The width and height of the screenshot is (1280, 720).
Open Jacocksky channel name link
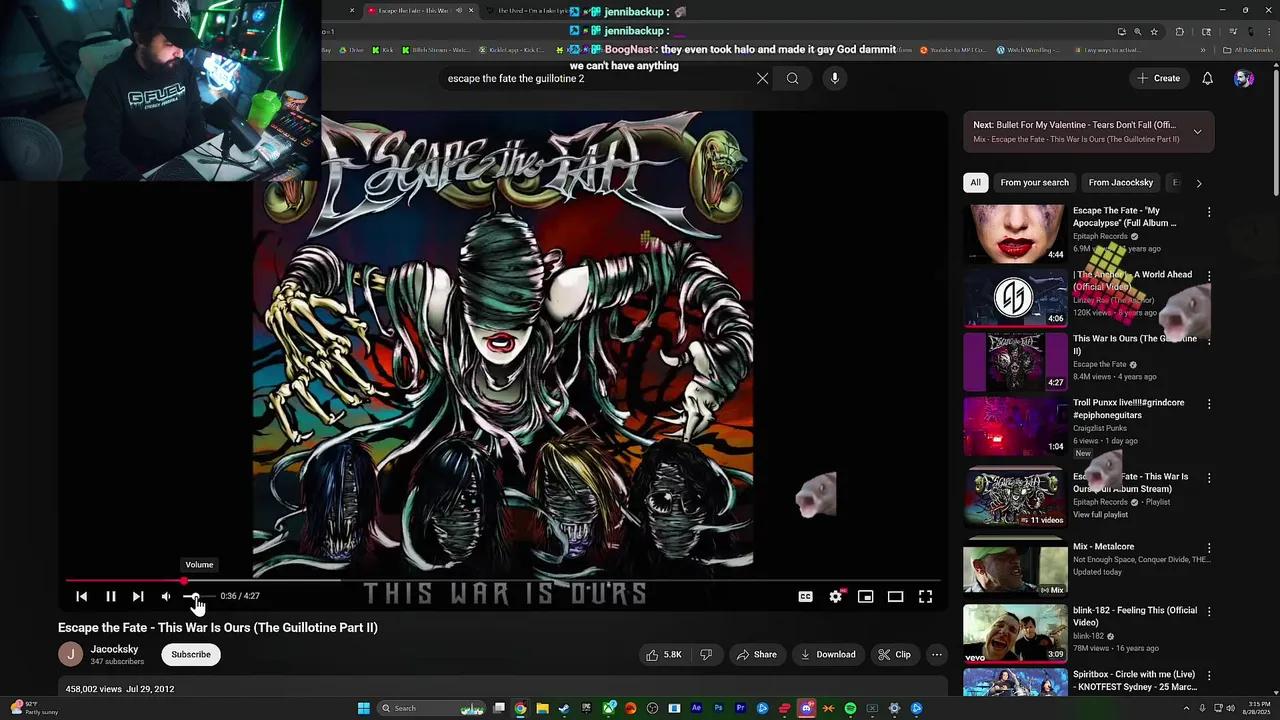[114, 649]
